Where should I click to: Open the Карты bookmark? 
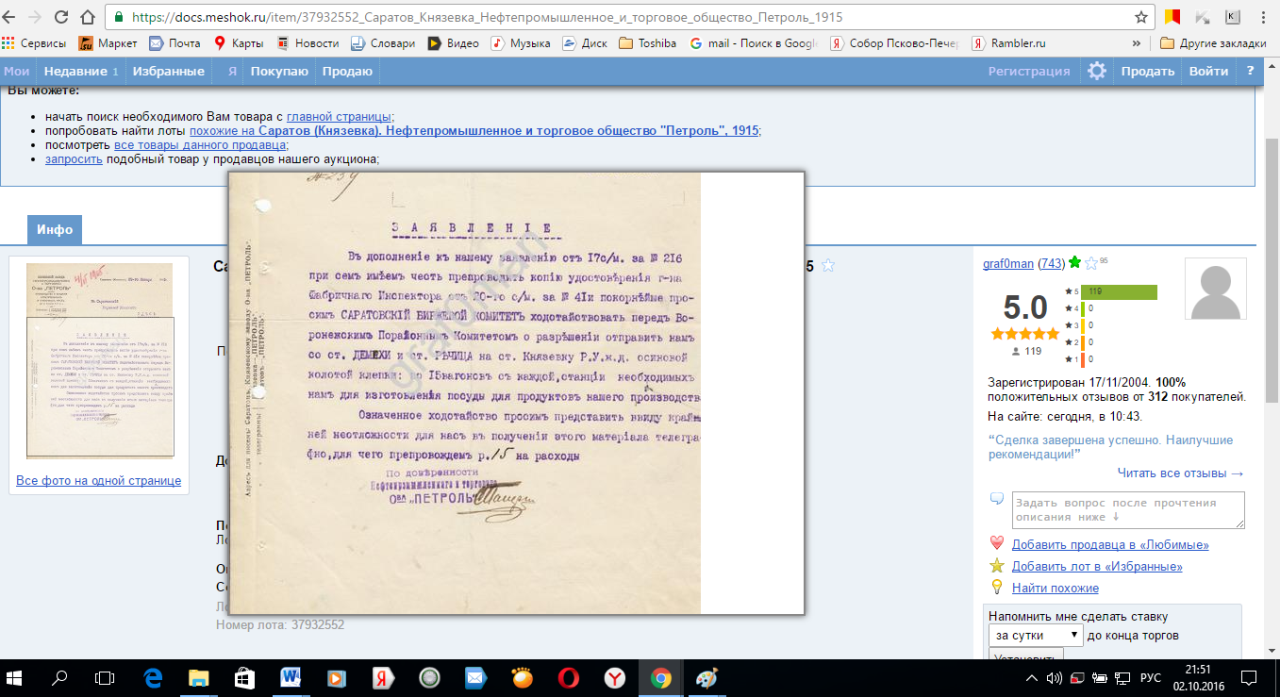239,43
